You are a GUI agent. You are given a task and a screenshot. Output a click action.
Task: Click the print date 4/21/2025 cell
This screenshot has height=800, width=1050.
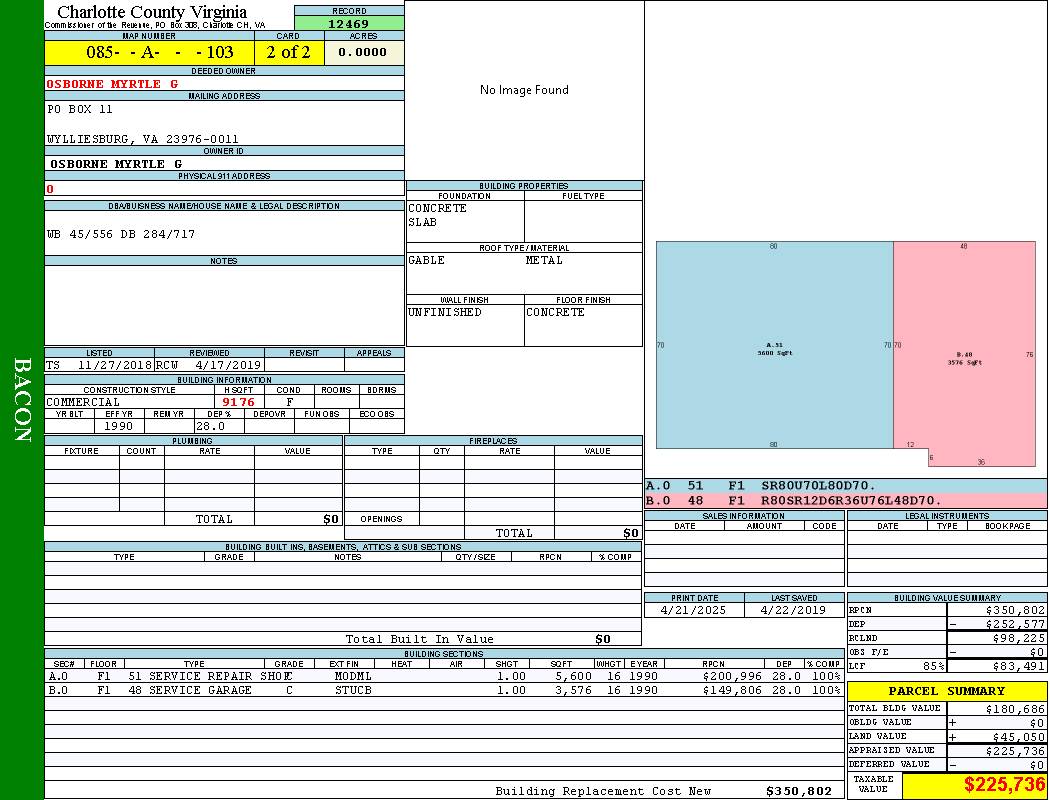(x=695, y=609)
